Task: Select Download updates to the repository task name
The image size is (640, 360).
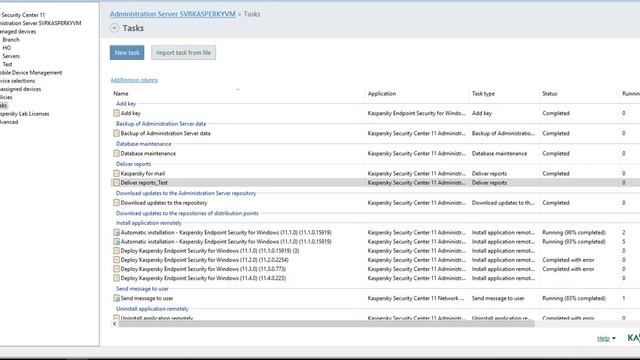Action: (164, 202)
